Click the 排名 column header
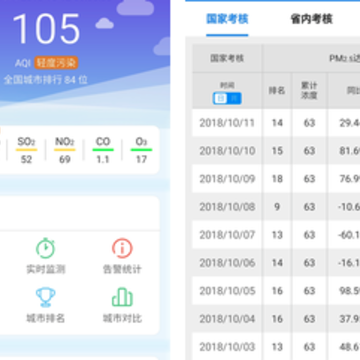Image resolution: width=360 pixels, height=360 pixels. (277, 90)
